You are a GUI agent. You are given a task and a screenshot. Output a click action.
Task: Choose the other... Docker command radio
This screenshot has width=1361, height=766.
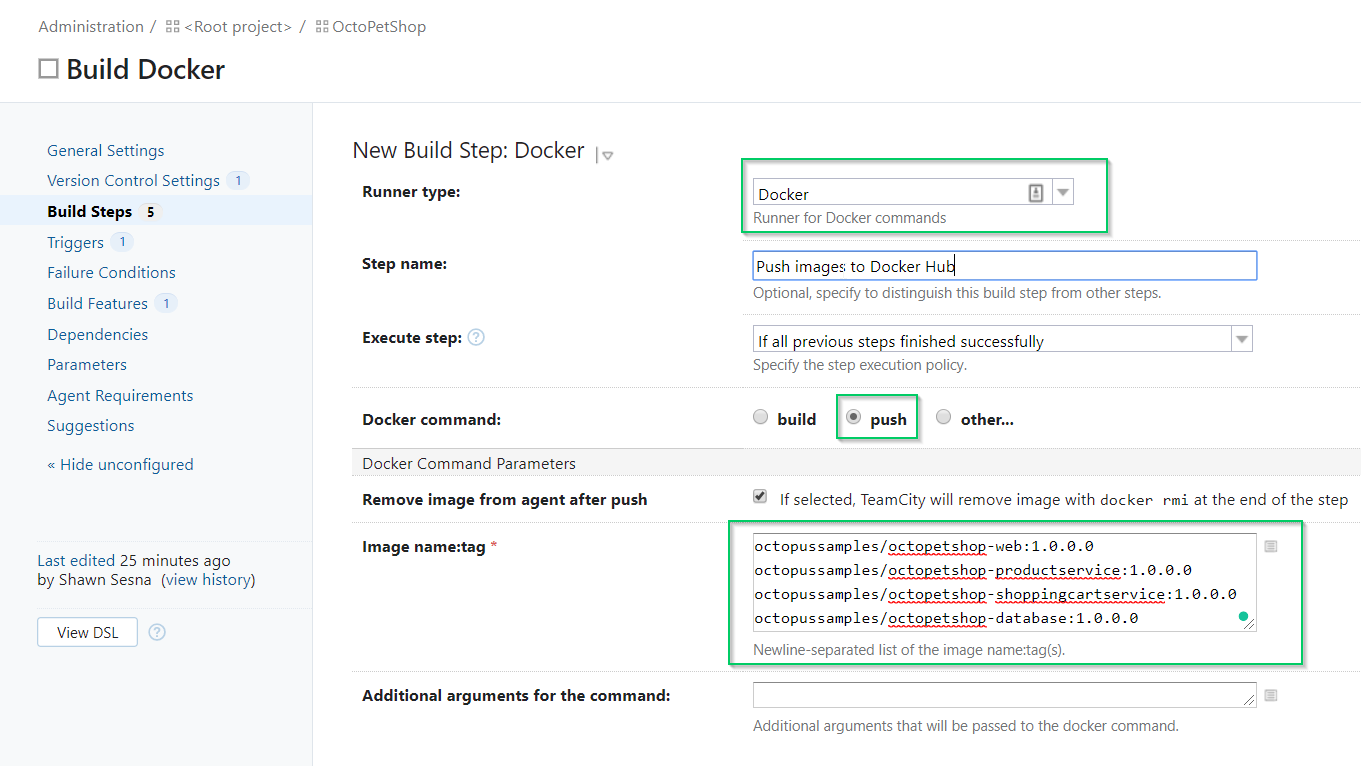pyautogui.click(x=944, y=418)
